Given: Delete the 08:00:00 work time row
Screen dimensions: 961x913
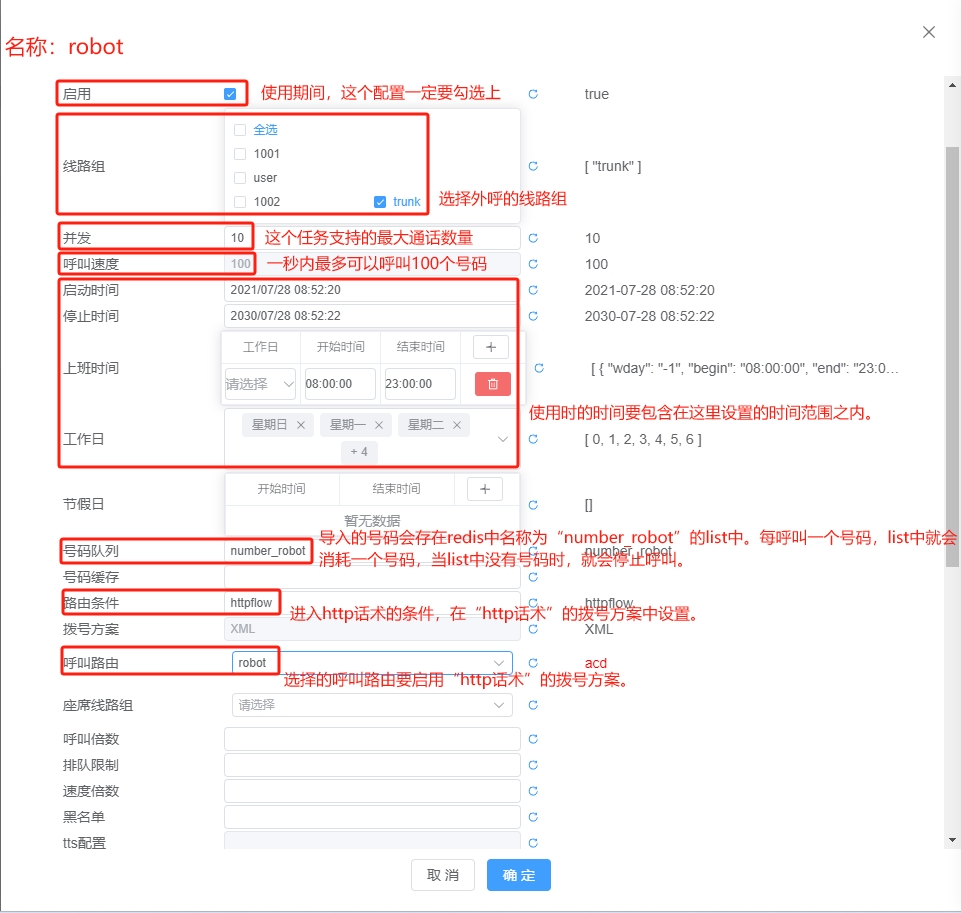Looking at the screenshot, I should click(x=492, y=383).
